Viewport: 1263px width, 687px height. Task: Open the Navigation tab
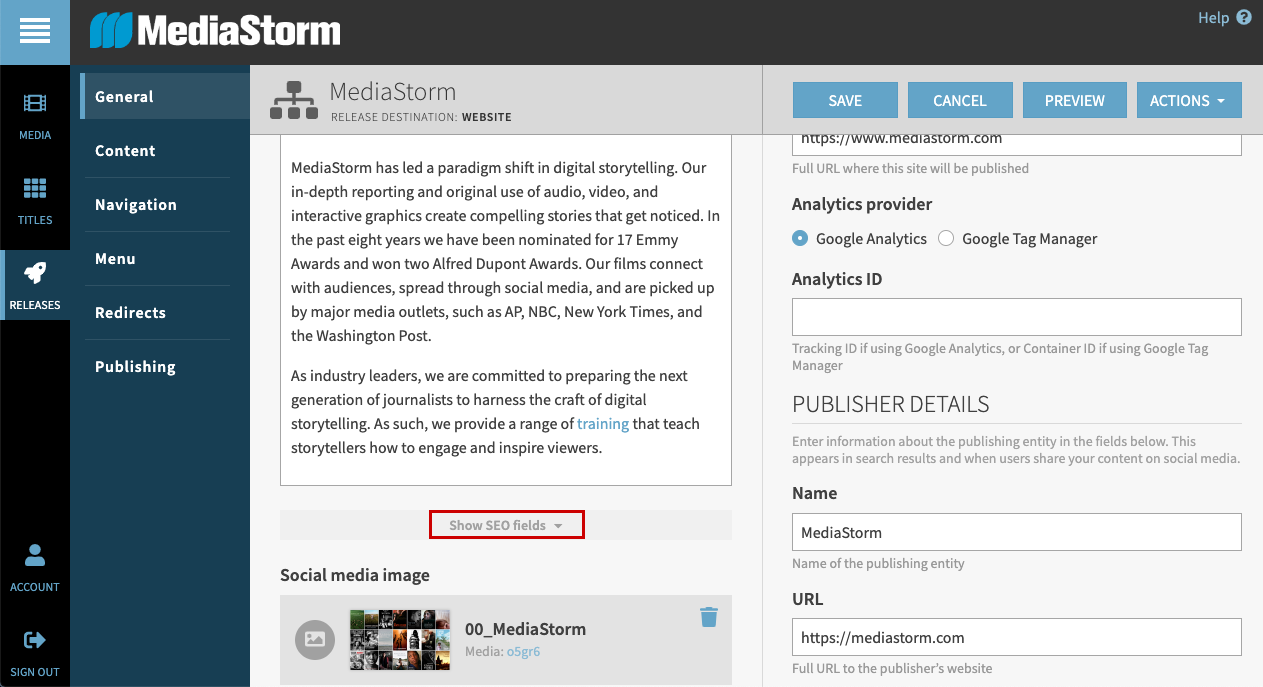point(136,205)
